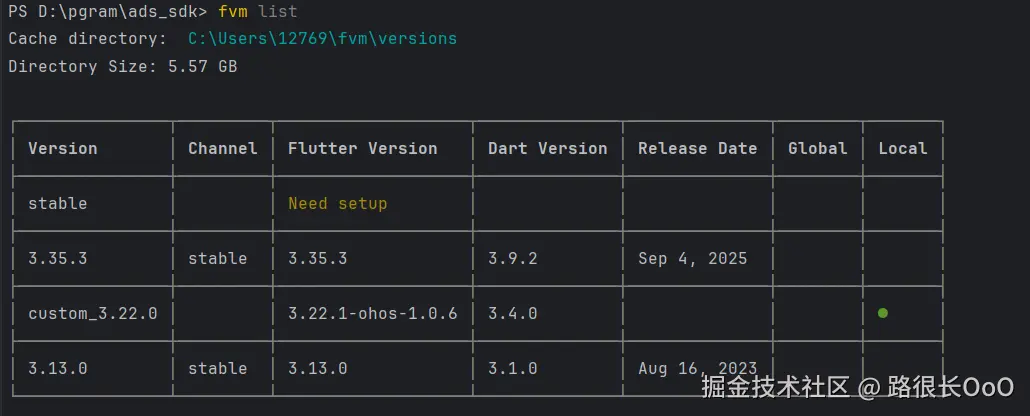Screen dimensions: 1030x416
Task: Click the Dart Version column header
Action: pyautogui.click(x=547, y=149)
